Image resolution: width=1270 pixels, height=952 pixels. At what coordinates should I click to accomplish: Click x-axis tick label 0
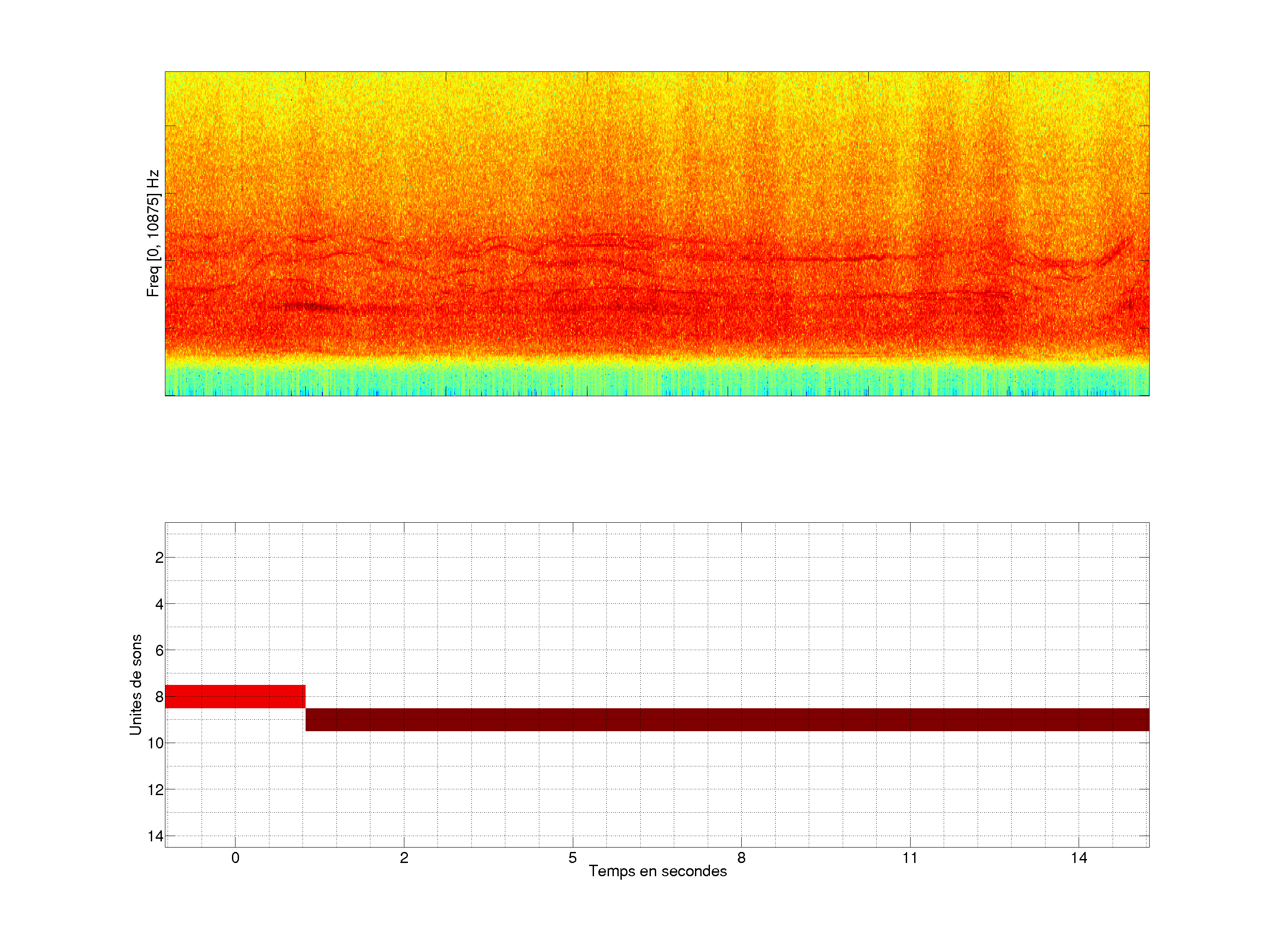pyautogui.click(x=235, y=858)
